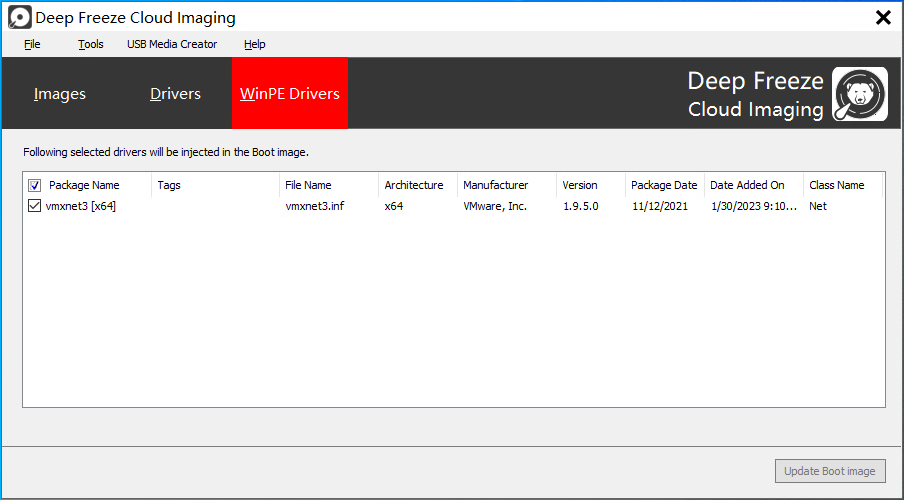Click the 11/12/2021 package date cell
The image size is (904, 500).
click(660, 206)
